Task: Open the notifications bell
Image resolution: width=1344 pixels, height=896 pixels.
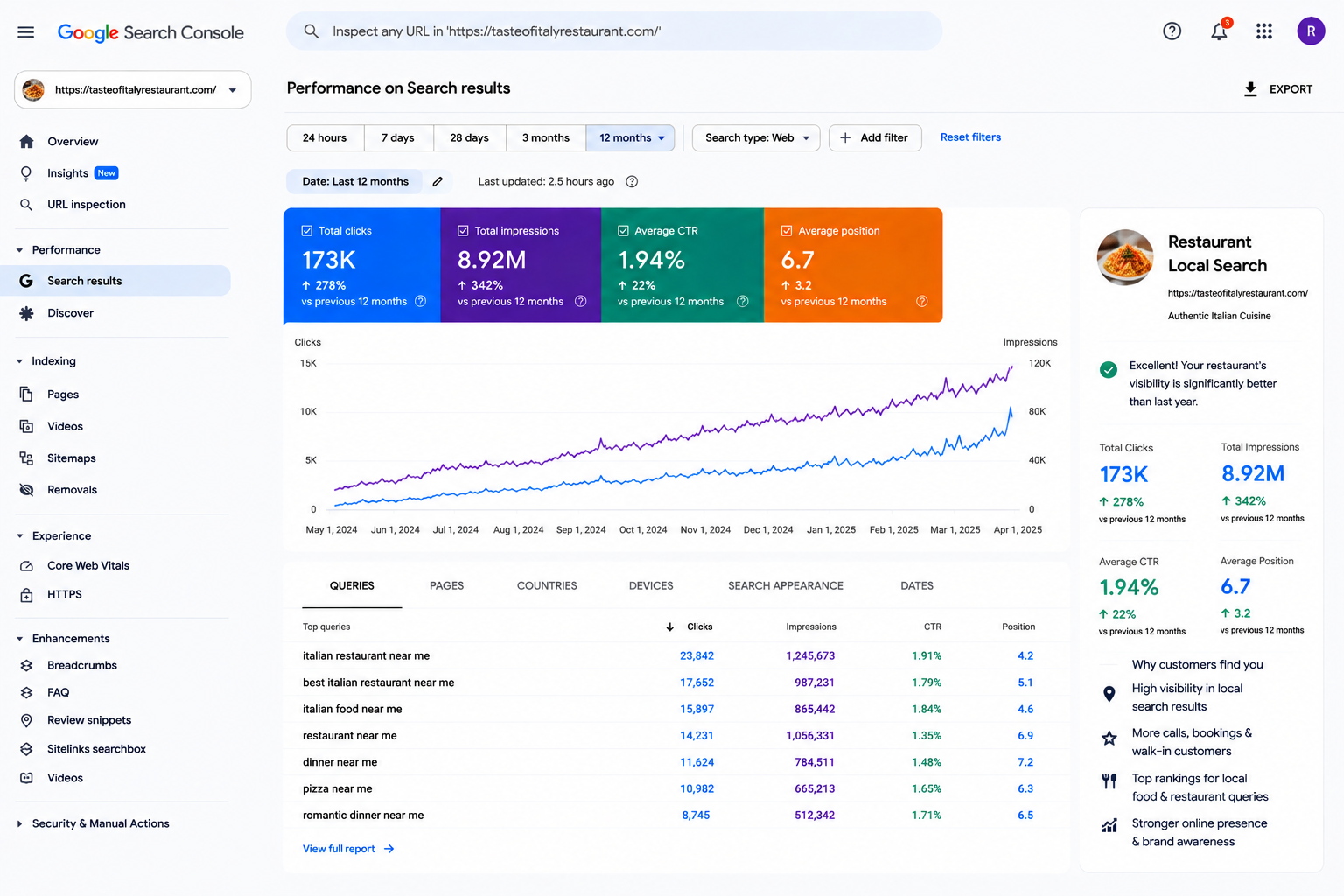Action: (x=1219, y=31)
